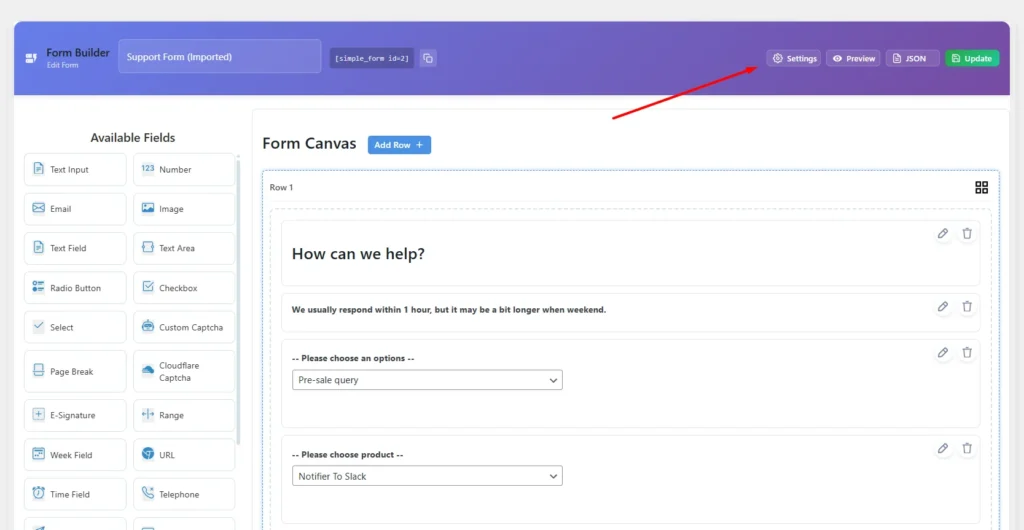The height and width of the screenshot is (530, 1024).
Task: Open form Settings
Action: pyautogui.click(x=794, y=58)
